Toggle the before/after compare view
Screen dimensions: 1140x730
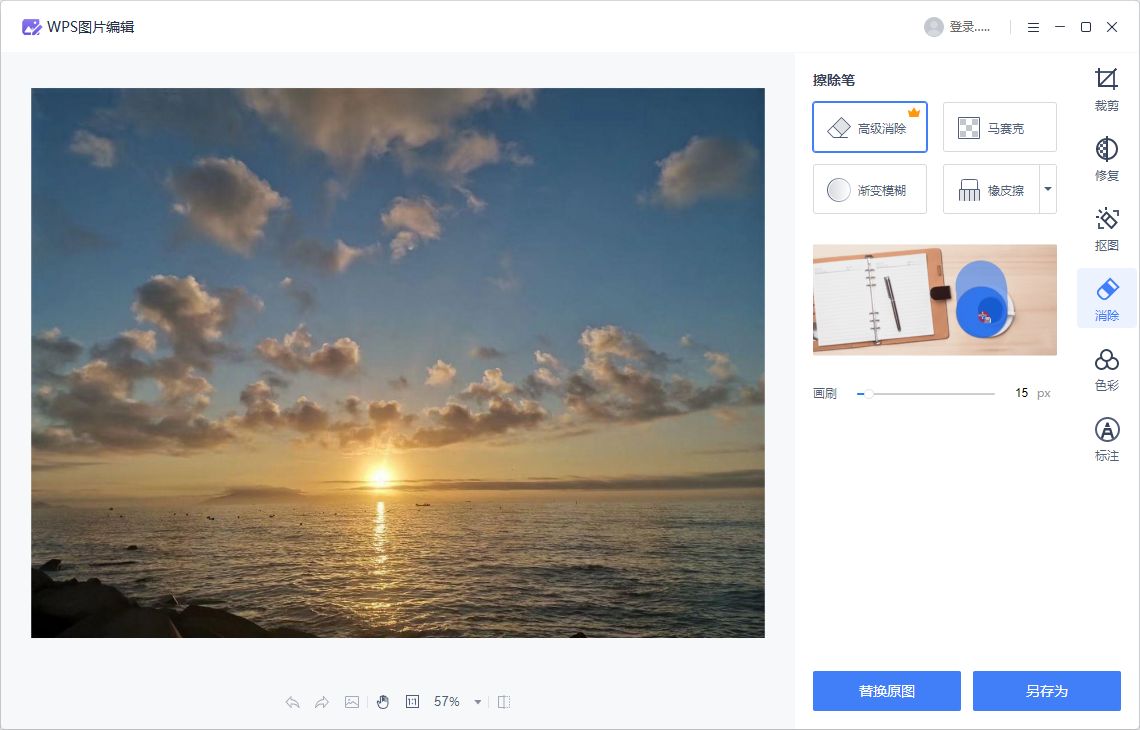pyautogui.click(x=504, y=702)
